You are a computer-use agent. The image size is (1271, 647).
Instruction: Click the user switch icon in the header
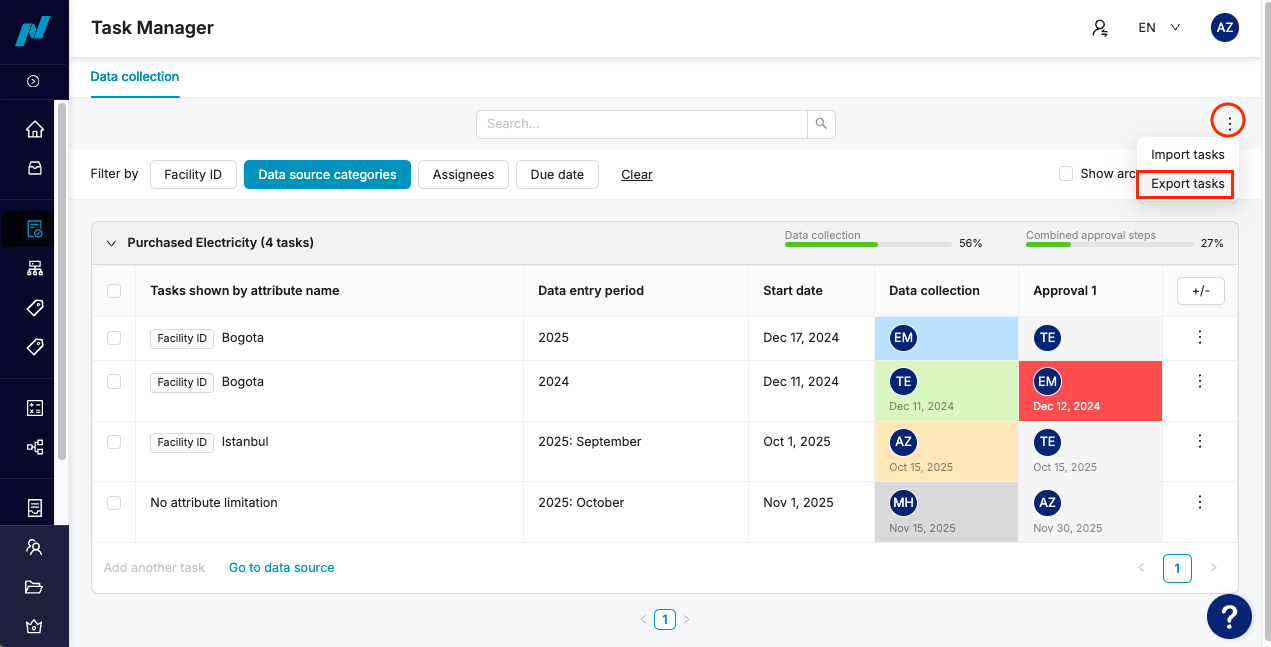1100,28
